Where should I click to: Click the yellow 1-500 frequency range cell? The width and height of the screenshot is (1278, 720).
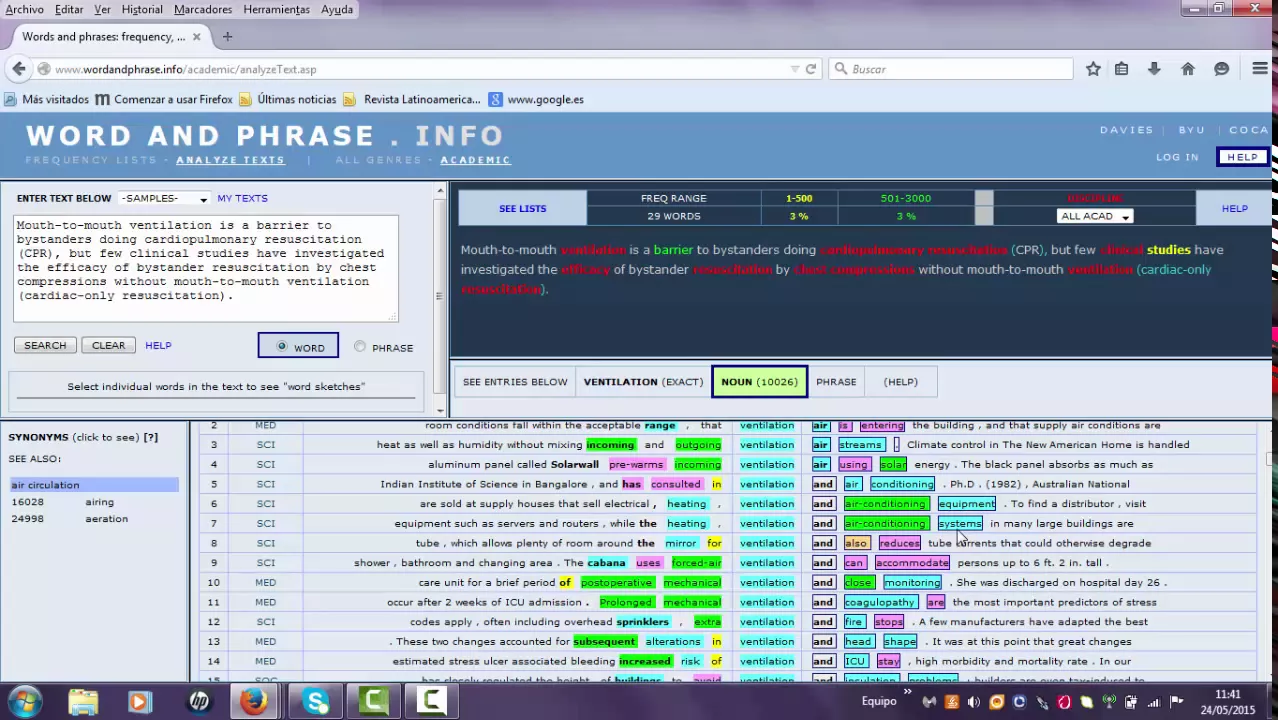pyautogui.click(x=799, y=198)
